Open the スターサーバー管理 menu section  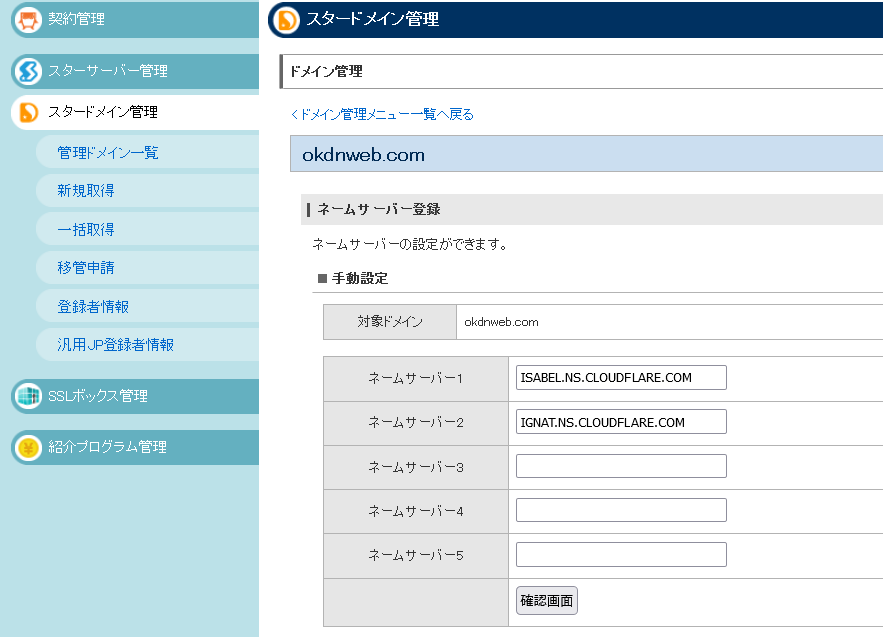107,71
